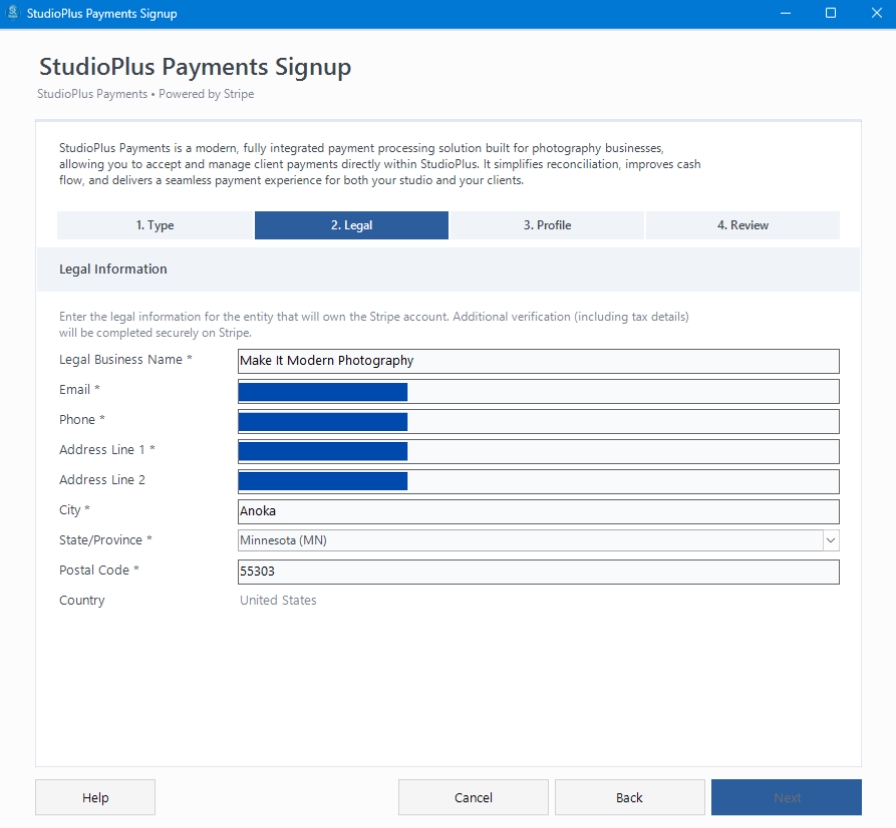The height and width of the screenshot is (828, 896).
Task: Select the 2. Legal step tab
Action: point(351,226)
